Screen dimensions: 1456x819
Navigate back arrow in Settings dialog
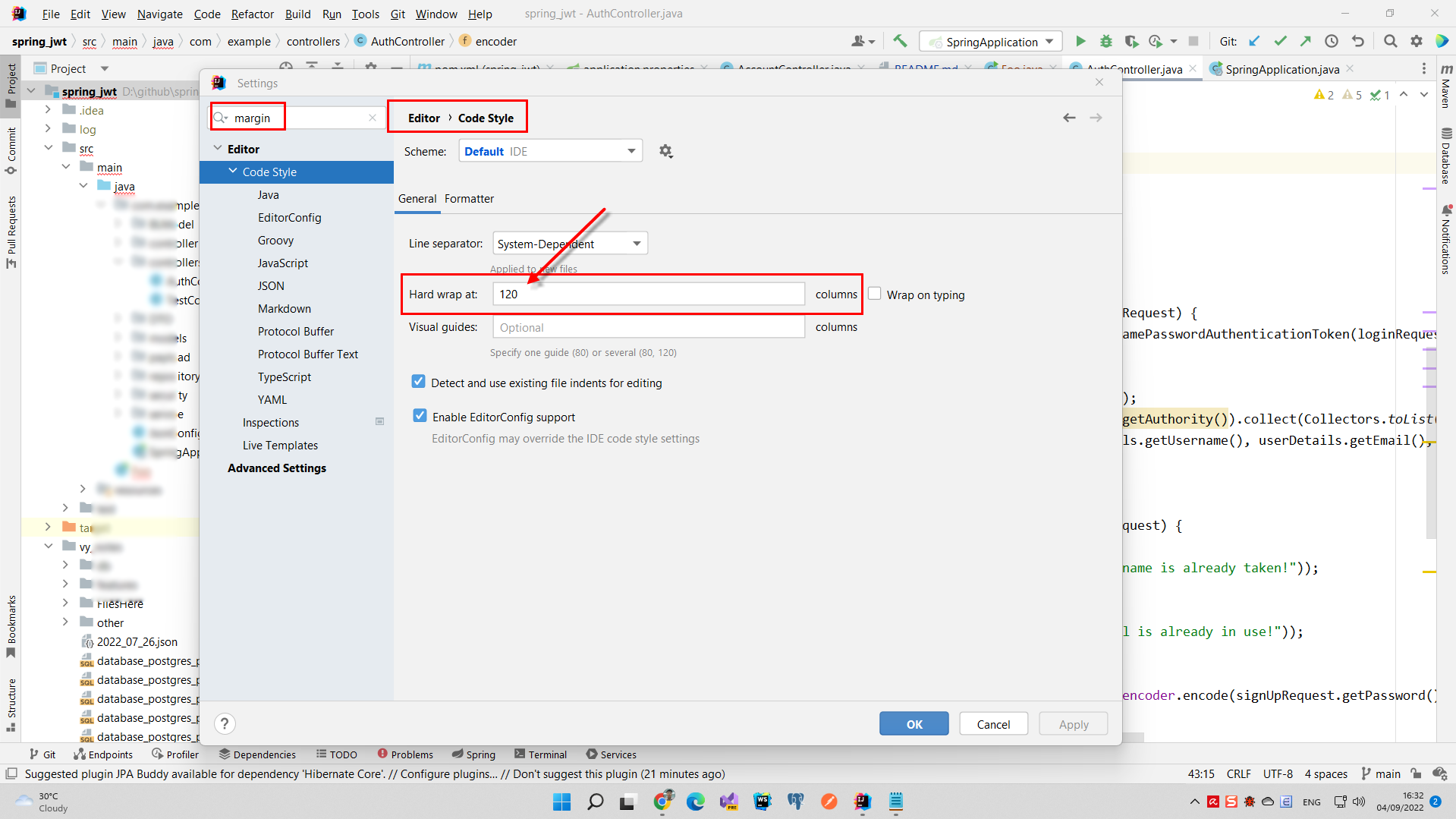[x=1069, y=118]
